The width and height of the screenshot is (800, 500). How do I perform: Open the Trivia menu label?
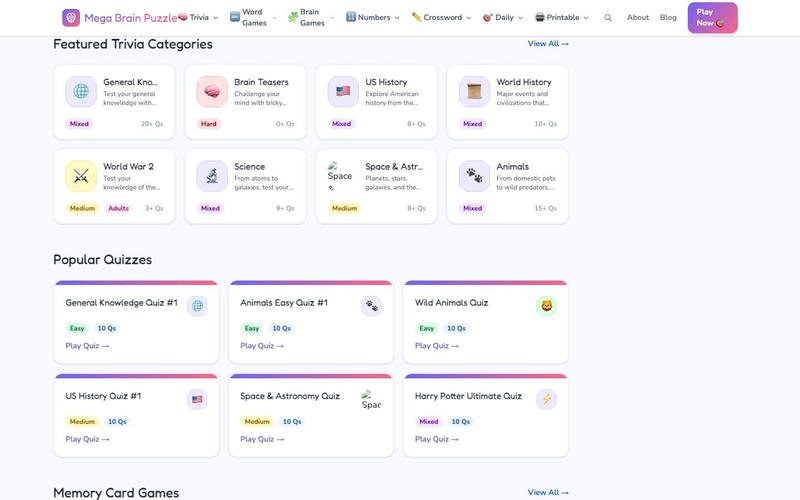point(199,17)
